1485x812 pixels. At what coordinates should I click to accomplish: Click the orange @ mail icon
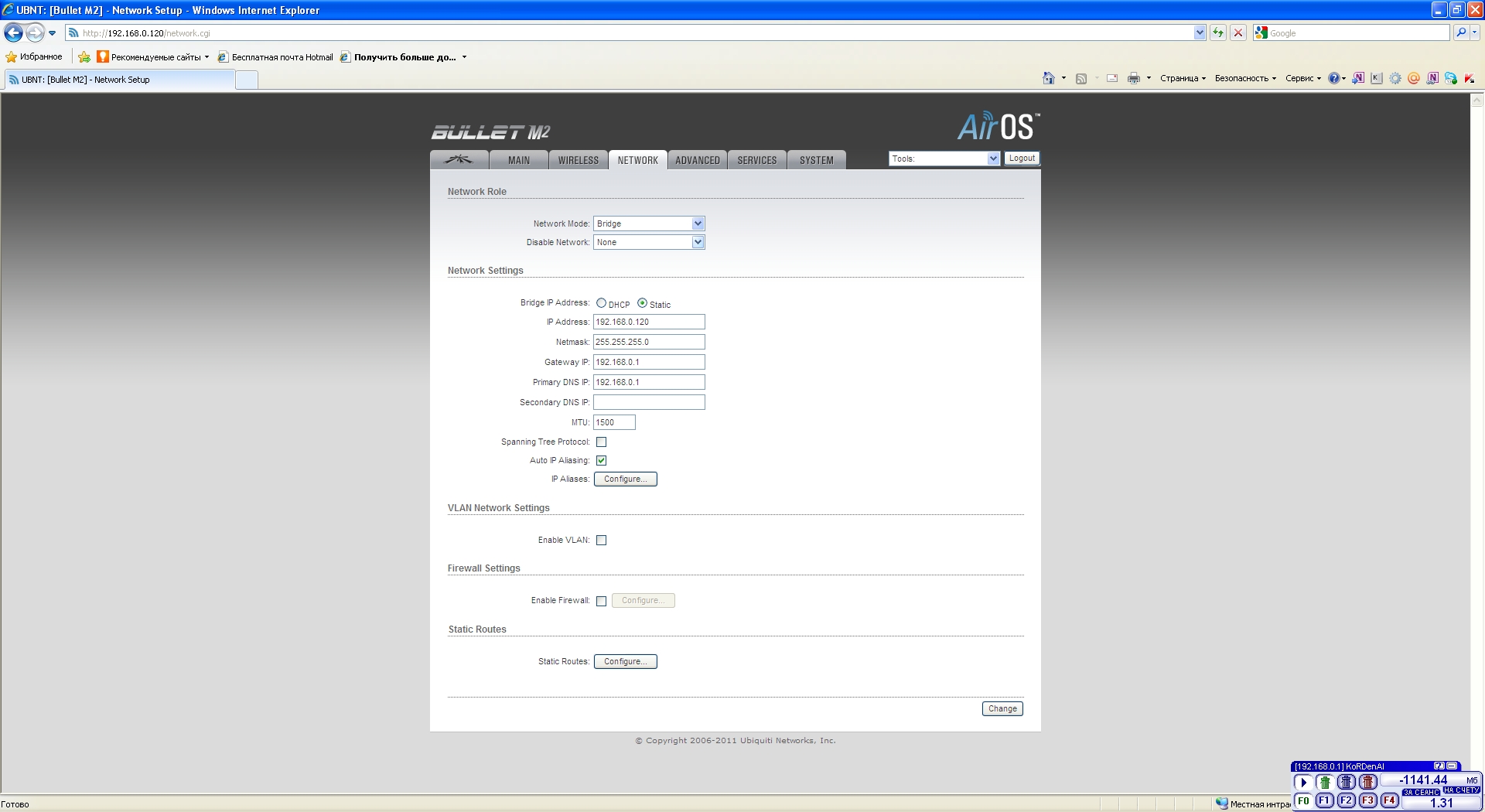tap(1414, 78)
